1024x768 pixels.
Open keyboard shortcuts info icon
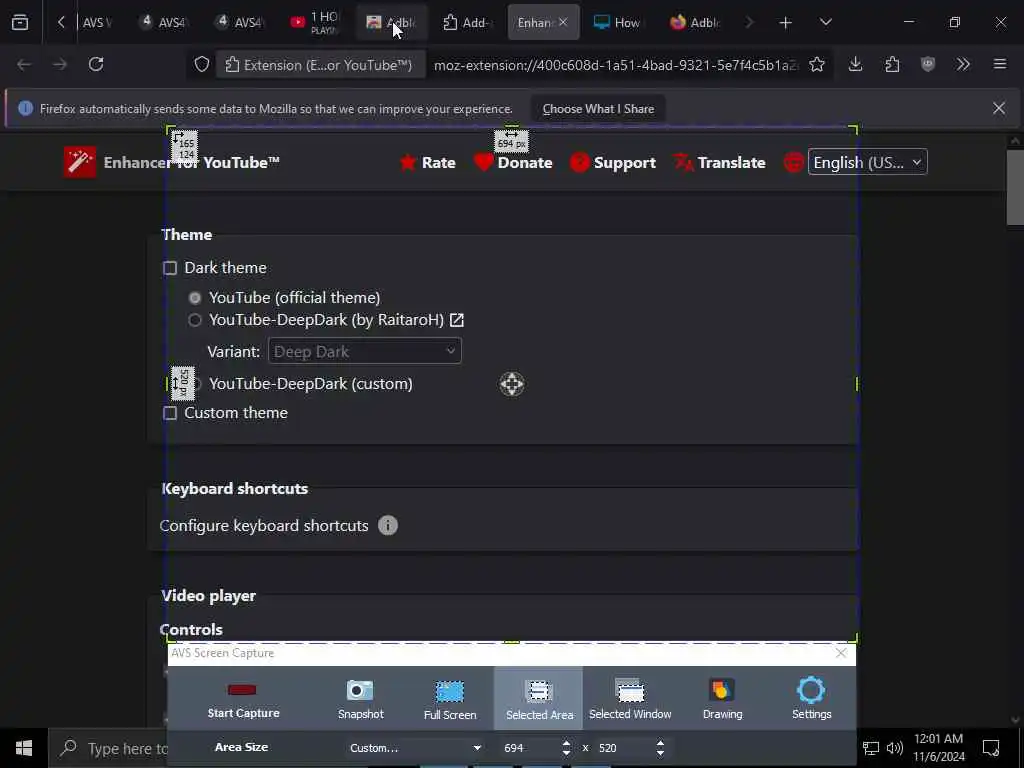(x=387, y=526)
